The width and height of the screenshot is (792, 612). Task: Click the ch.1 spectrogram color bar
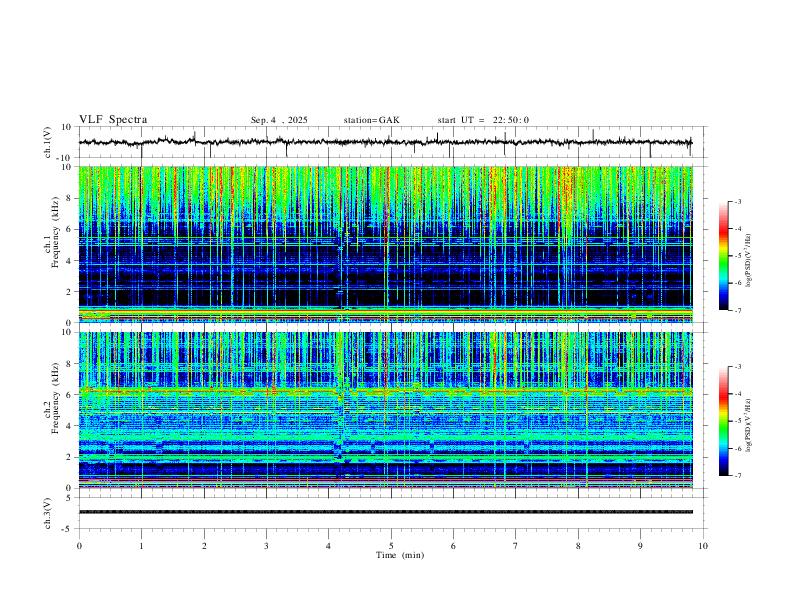[723, 256]
